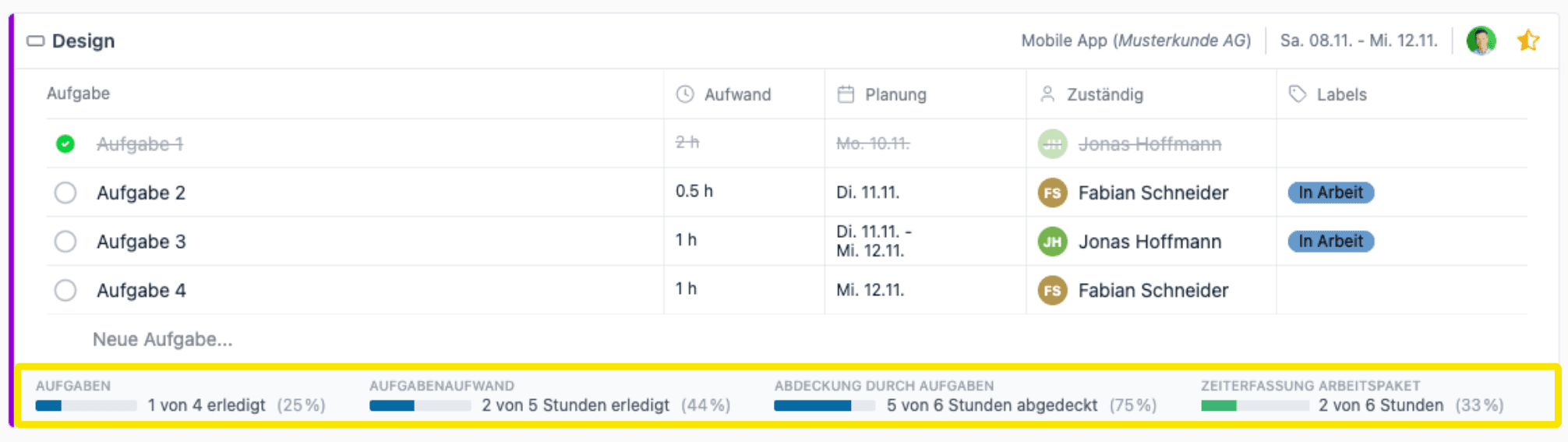
Task: Click the Sa. 08.11. - Mi. 12.11. date range
Action: (1358, 41)
